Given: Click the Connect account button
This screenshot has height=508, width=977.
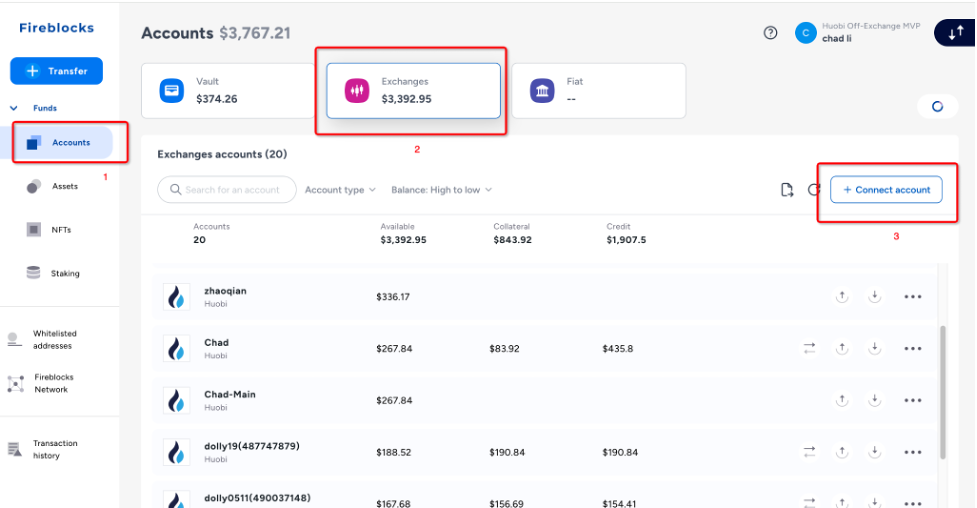Looking at the screenshot, I should click(x=886, y=190).
